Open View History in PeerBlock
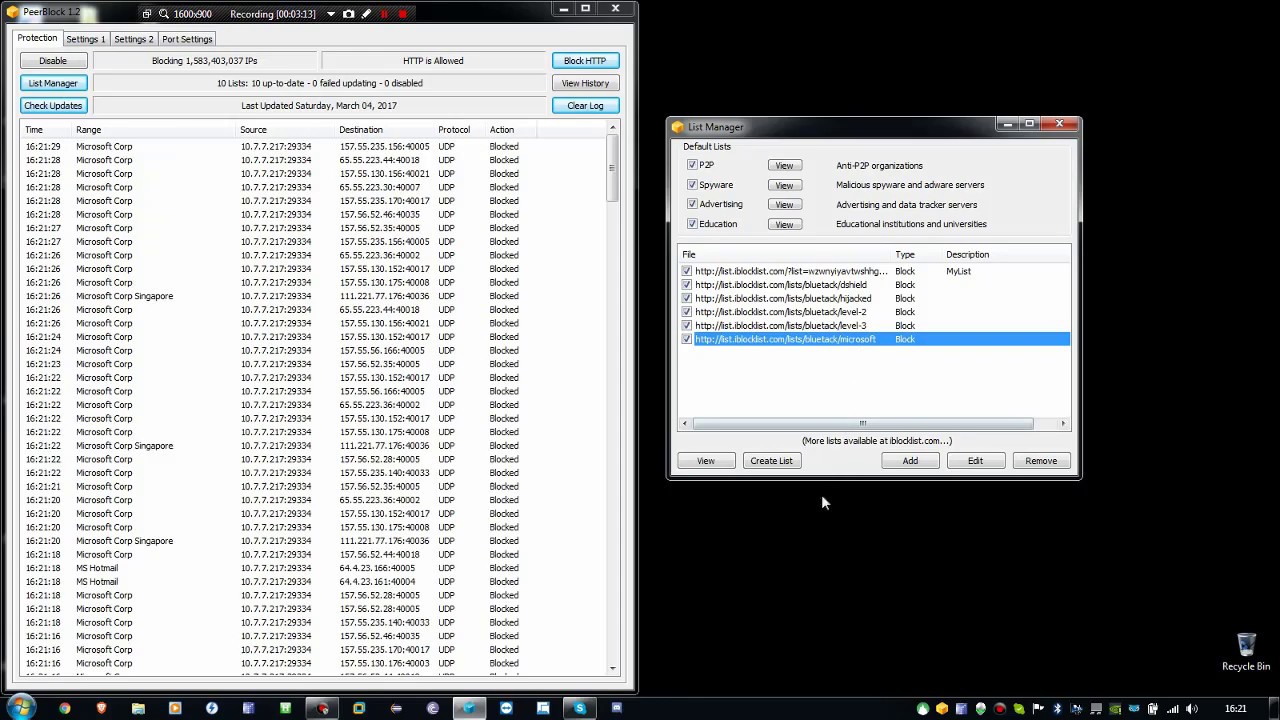 pyautogui.click(x=585, y=83)
